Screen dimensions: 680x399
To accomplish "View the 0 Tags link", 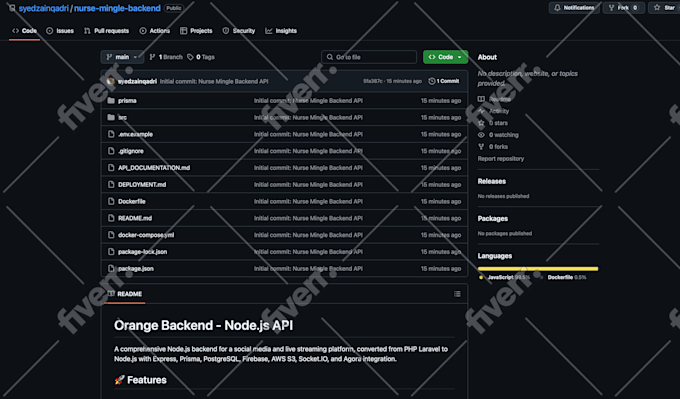I will click(201, 57).
